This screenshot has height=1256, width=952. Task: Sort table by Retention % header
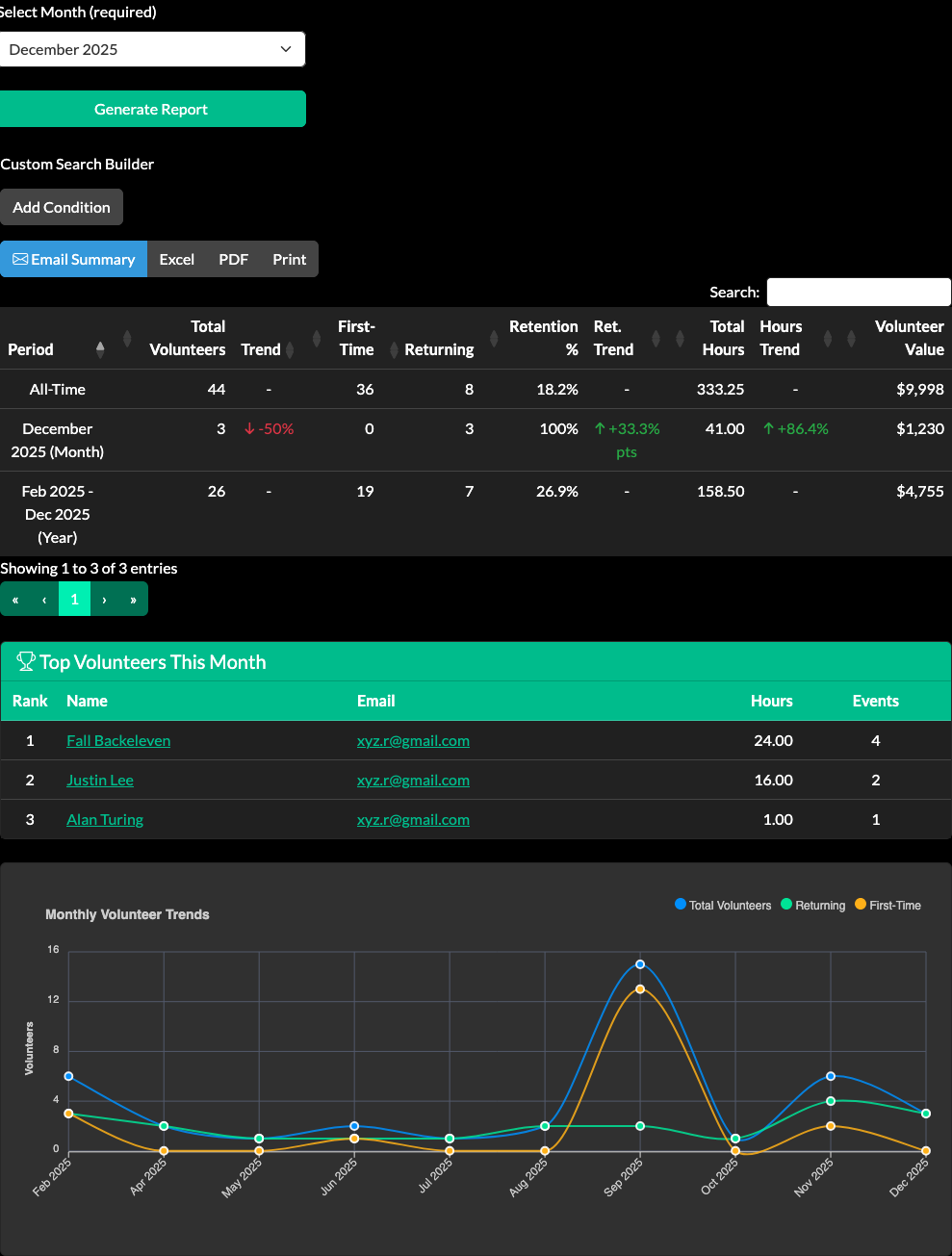click(x=543, y=338)
